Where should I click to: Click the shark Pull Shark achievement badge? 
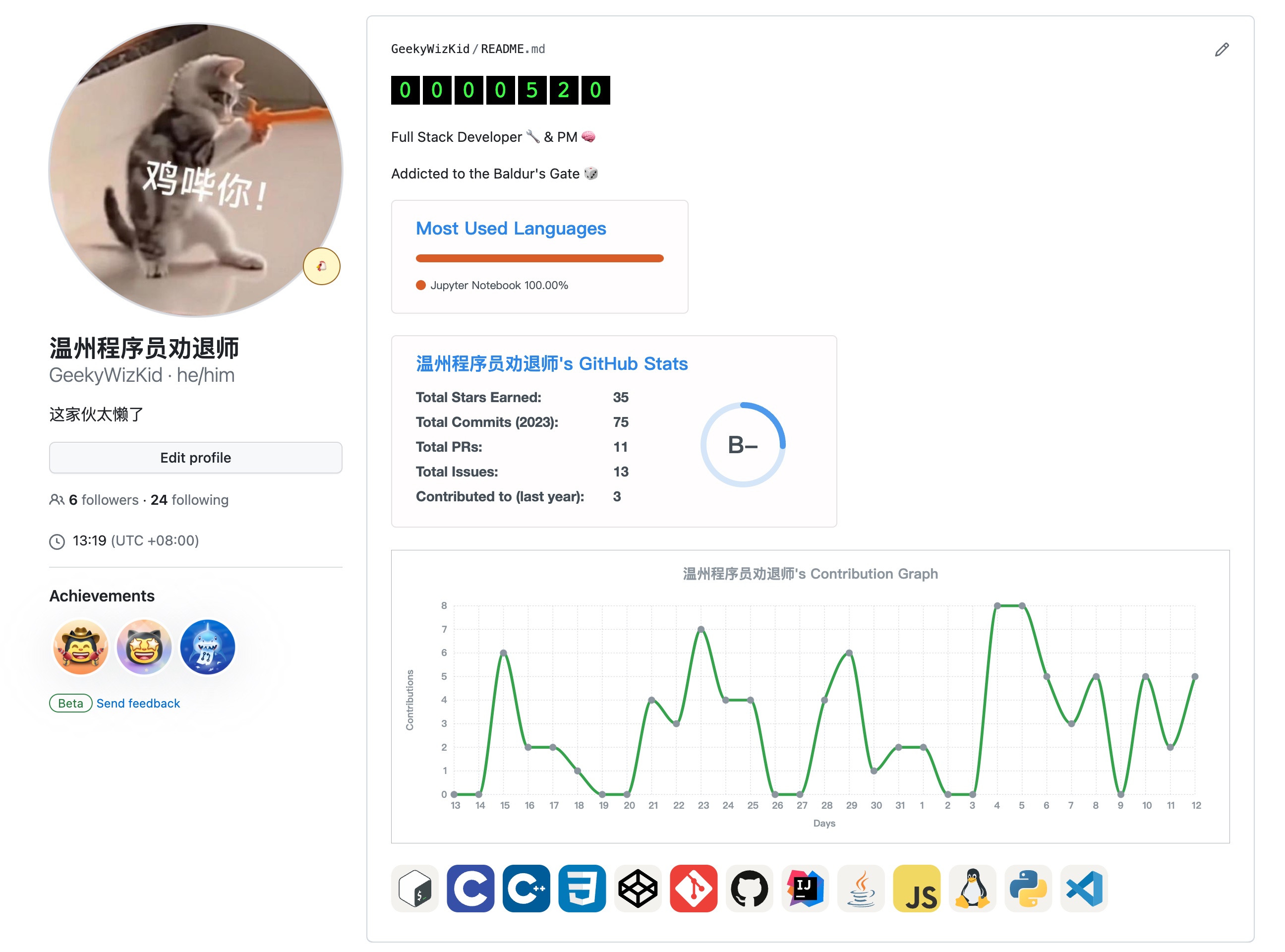click(207, 647)
